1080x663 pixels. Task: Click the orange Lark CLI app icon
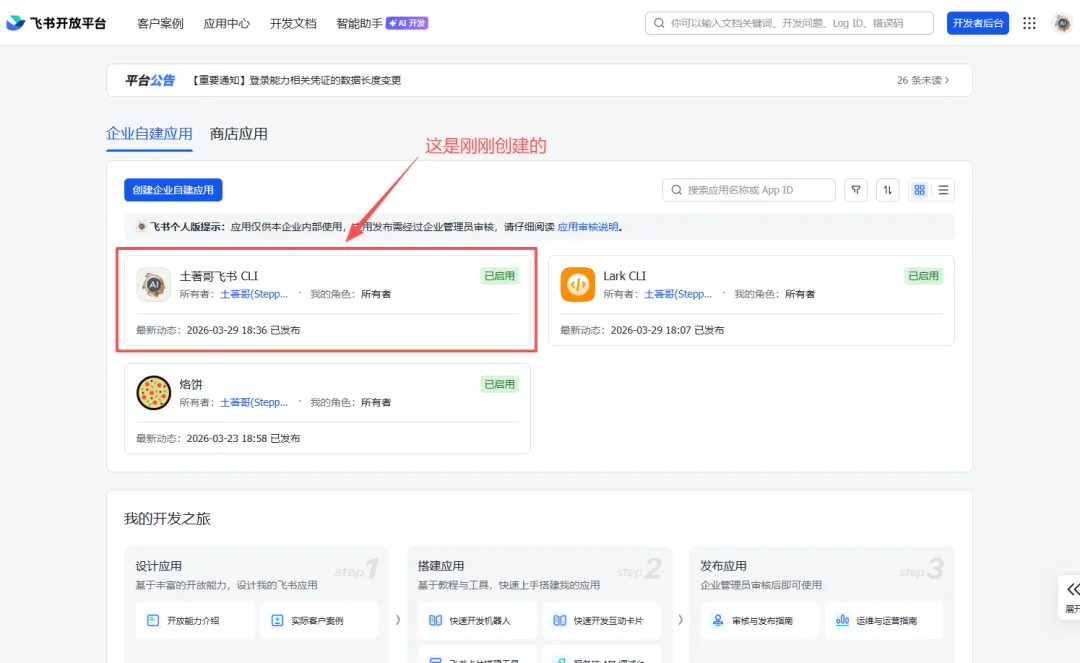[x=577, y=284]
